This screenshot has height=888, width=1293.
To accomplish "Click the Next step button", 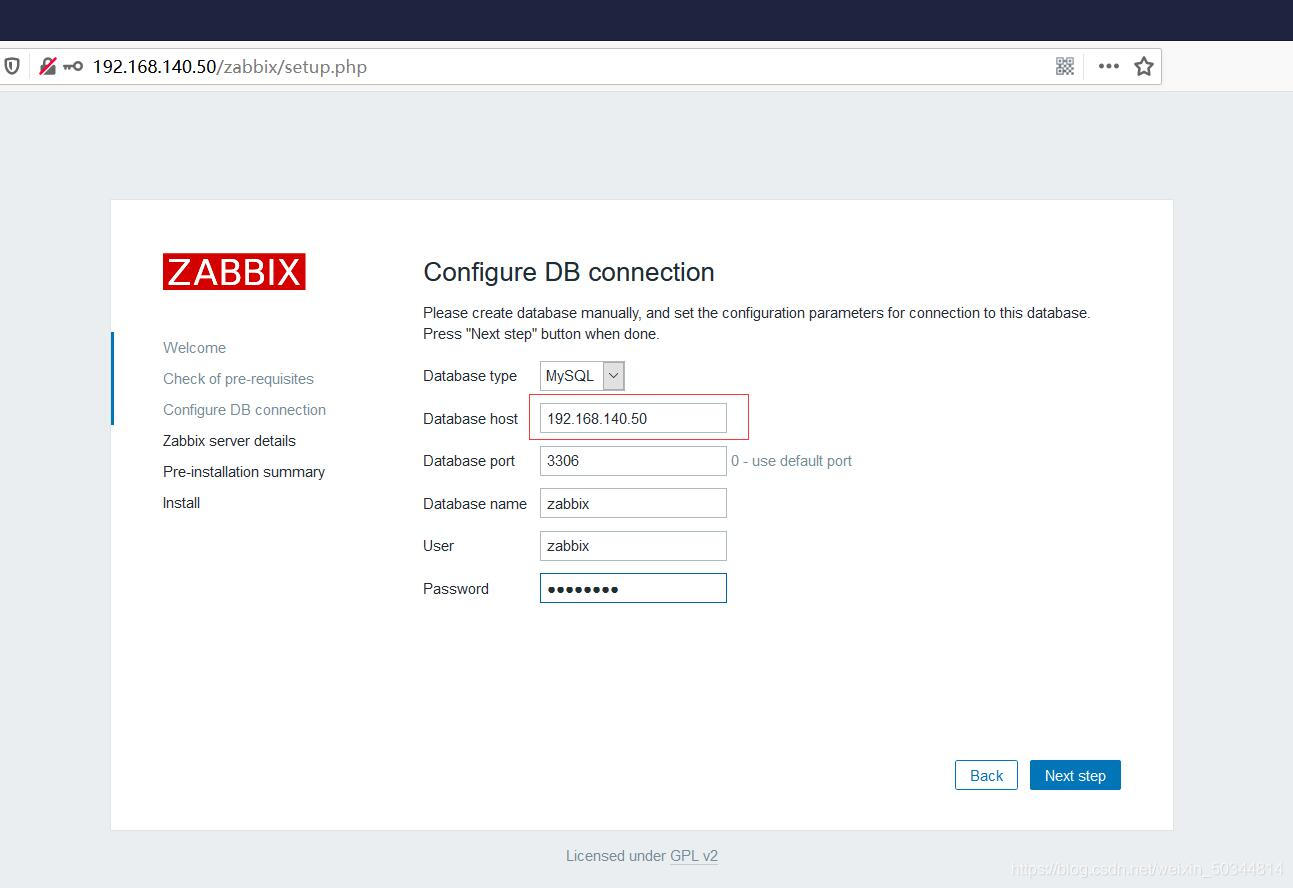I will click(1075, 775).
